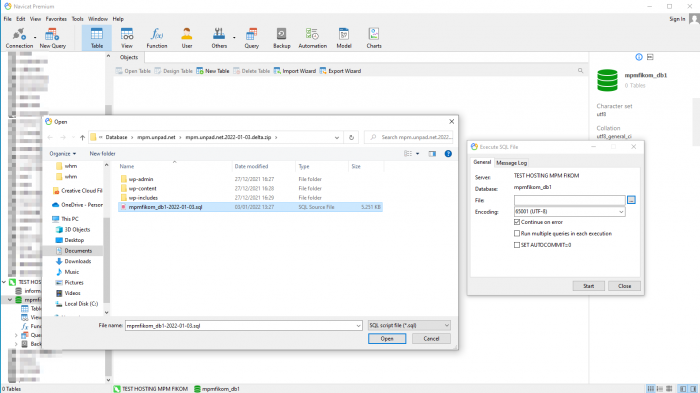Select the Table toolbar icon
The height and width of the screenshot is (393, 700).
pyautogui.click(x=97, y=38)
